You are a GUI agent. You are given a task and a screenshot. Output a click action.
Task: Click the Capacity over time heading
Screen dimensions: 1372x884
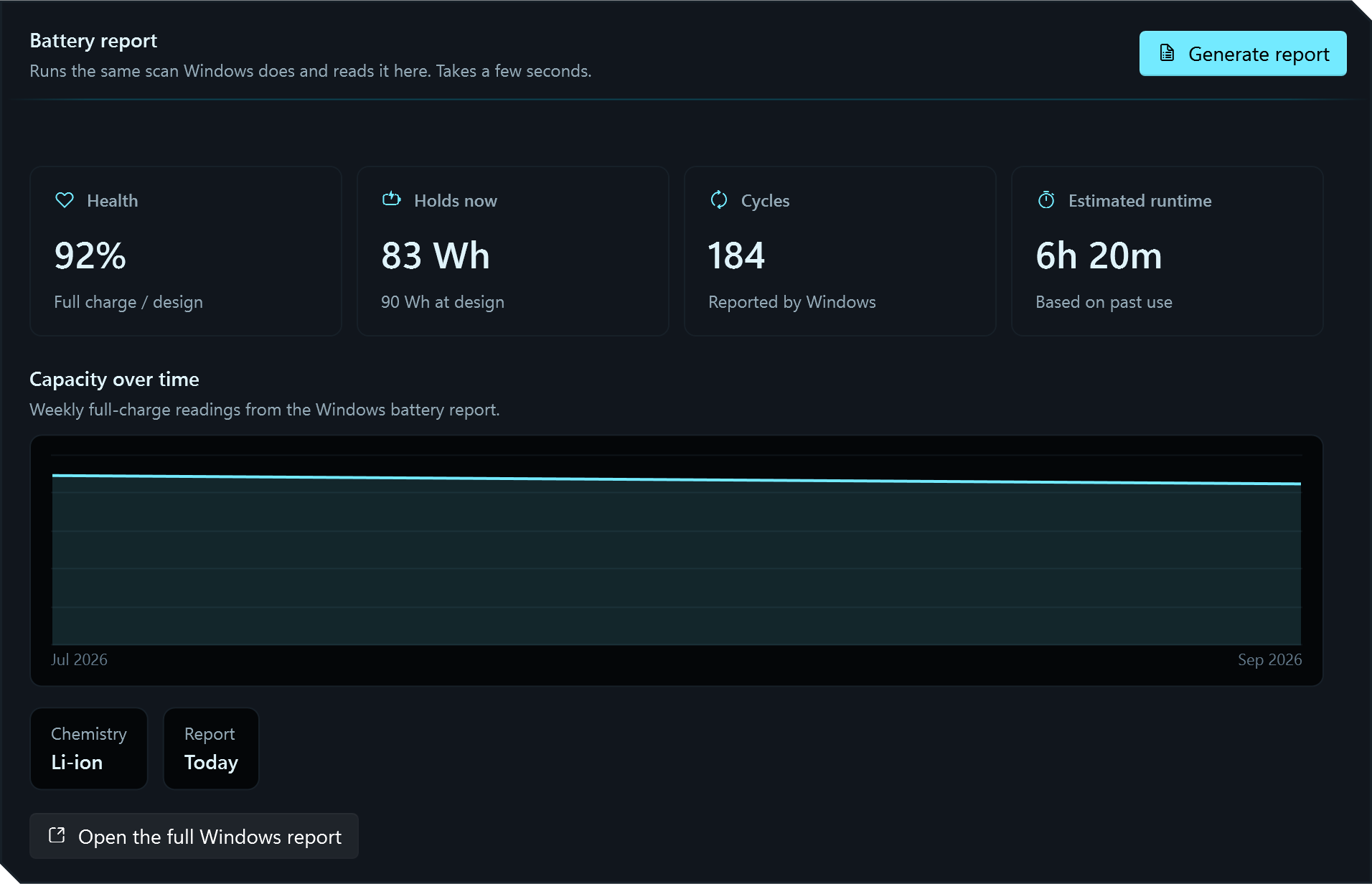114,380
